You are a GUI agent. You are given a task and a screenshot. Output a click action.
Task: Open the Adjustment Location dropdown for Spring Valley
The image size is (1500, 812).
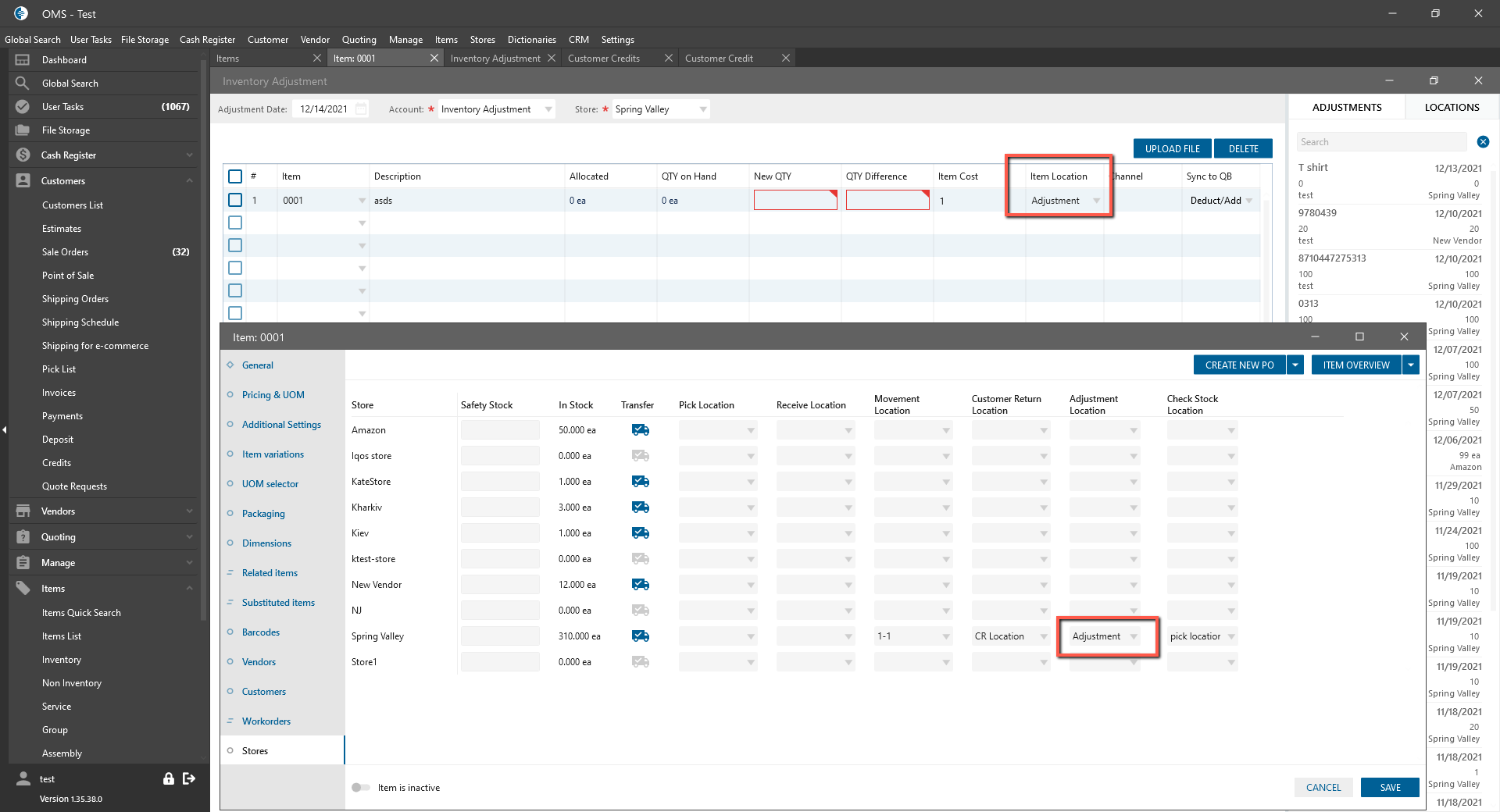(x=1134, y=636)
